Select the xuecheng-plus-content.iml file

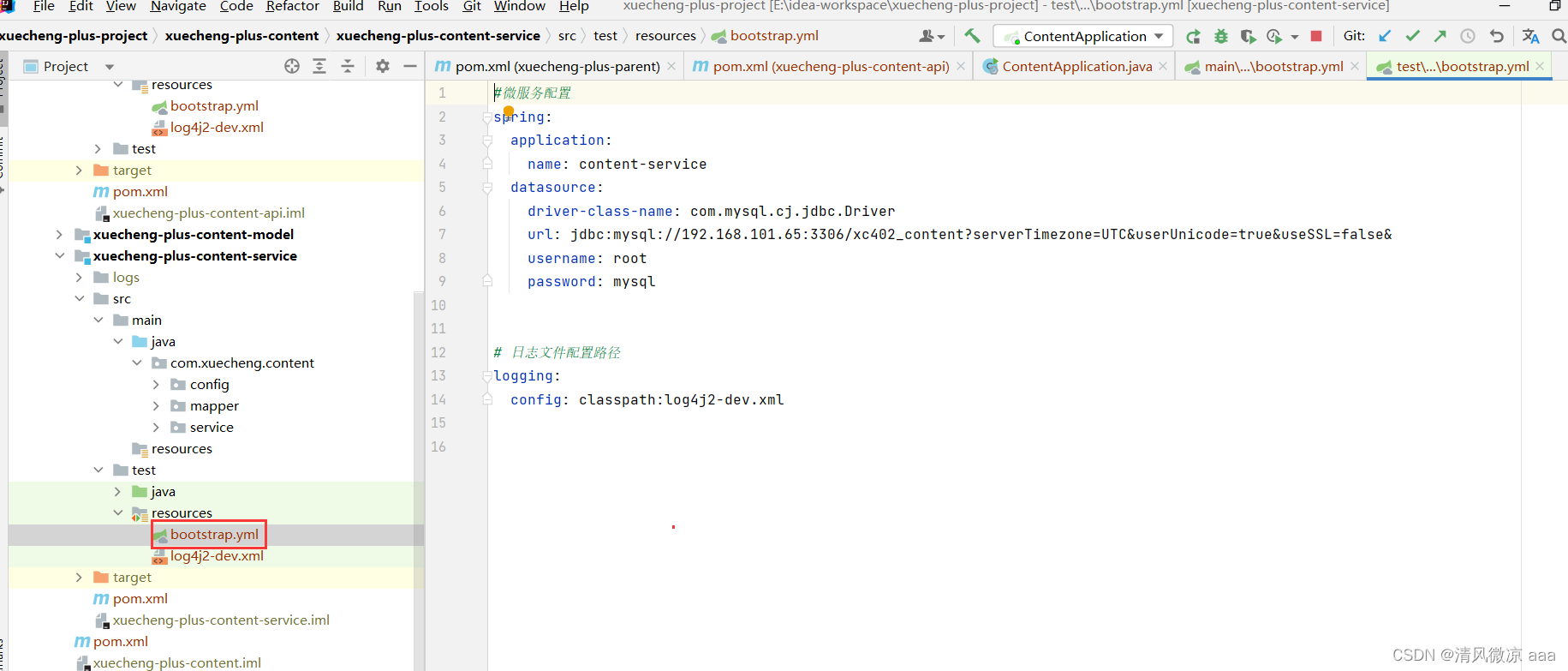coord(177,662)
